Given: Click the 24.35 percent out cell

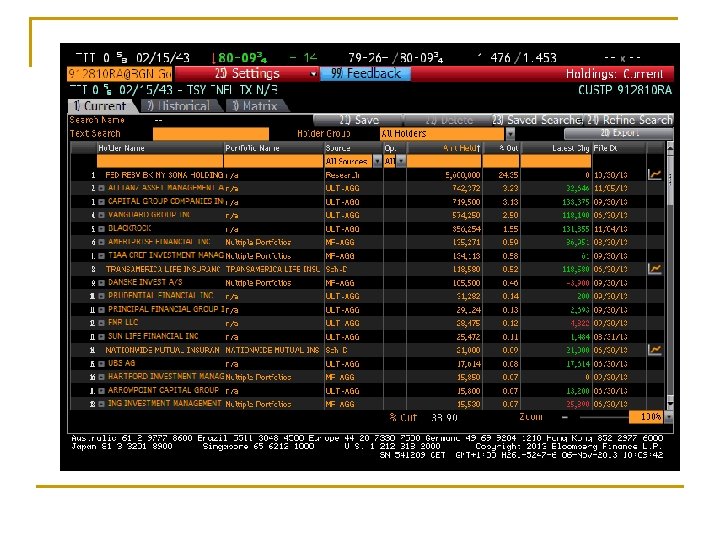Looking at the screenshot, I should point(508,175).
